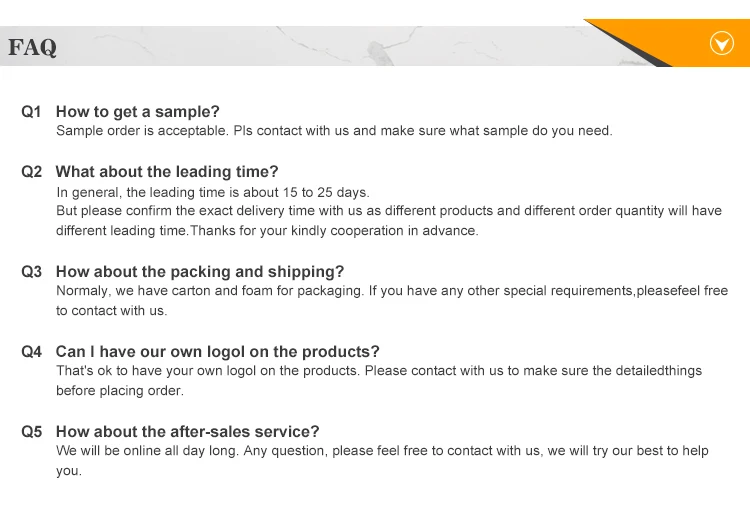Image resolution: width=750 pixels, height=506 pixels.
Task: Expand "How about the packing and shipping?" question
Action: 200,272
